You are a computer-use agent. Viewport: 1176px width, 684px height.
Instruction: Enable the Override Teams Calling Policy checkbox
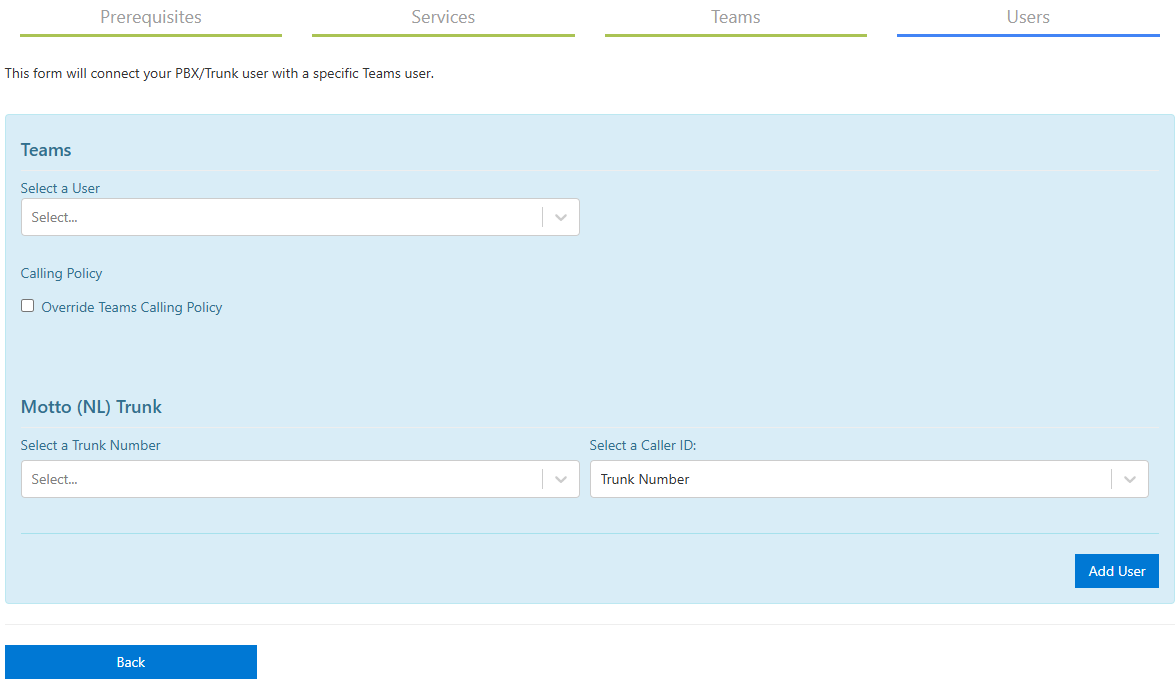[x=28, y=306]
